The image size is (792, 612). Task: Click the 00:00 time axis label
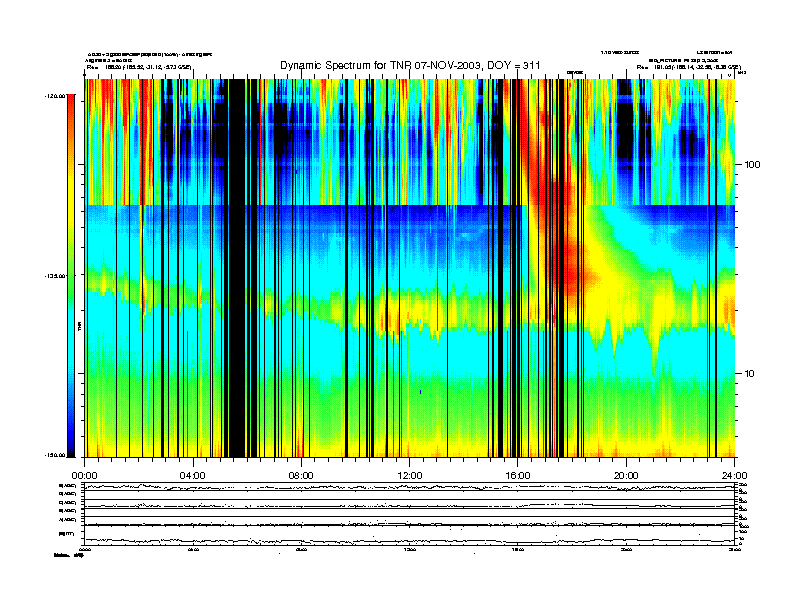coord(84,476)
